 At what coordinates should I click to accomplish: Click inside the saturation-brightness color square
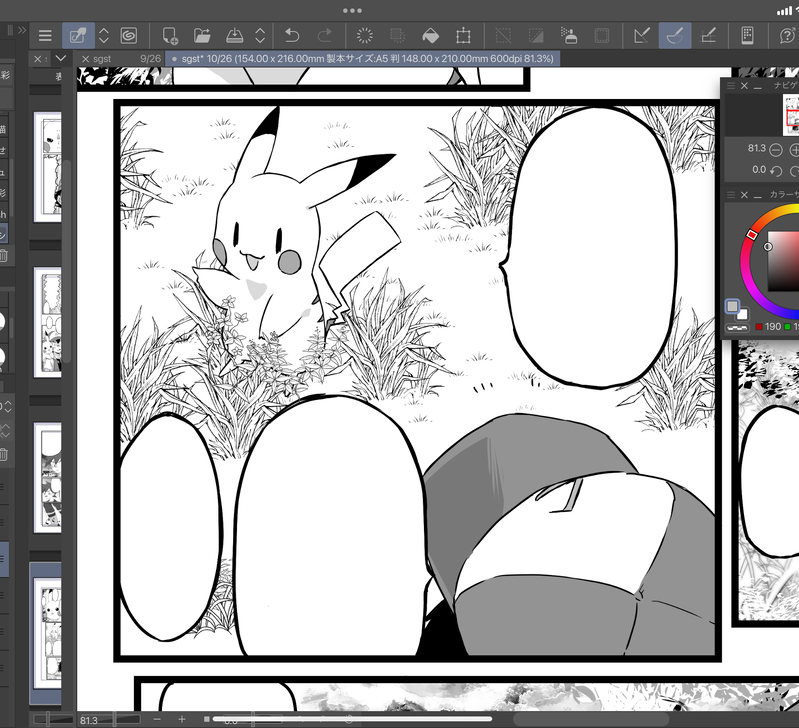(x=785, y=262)
